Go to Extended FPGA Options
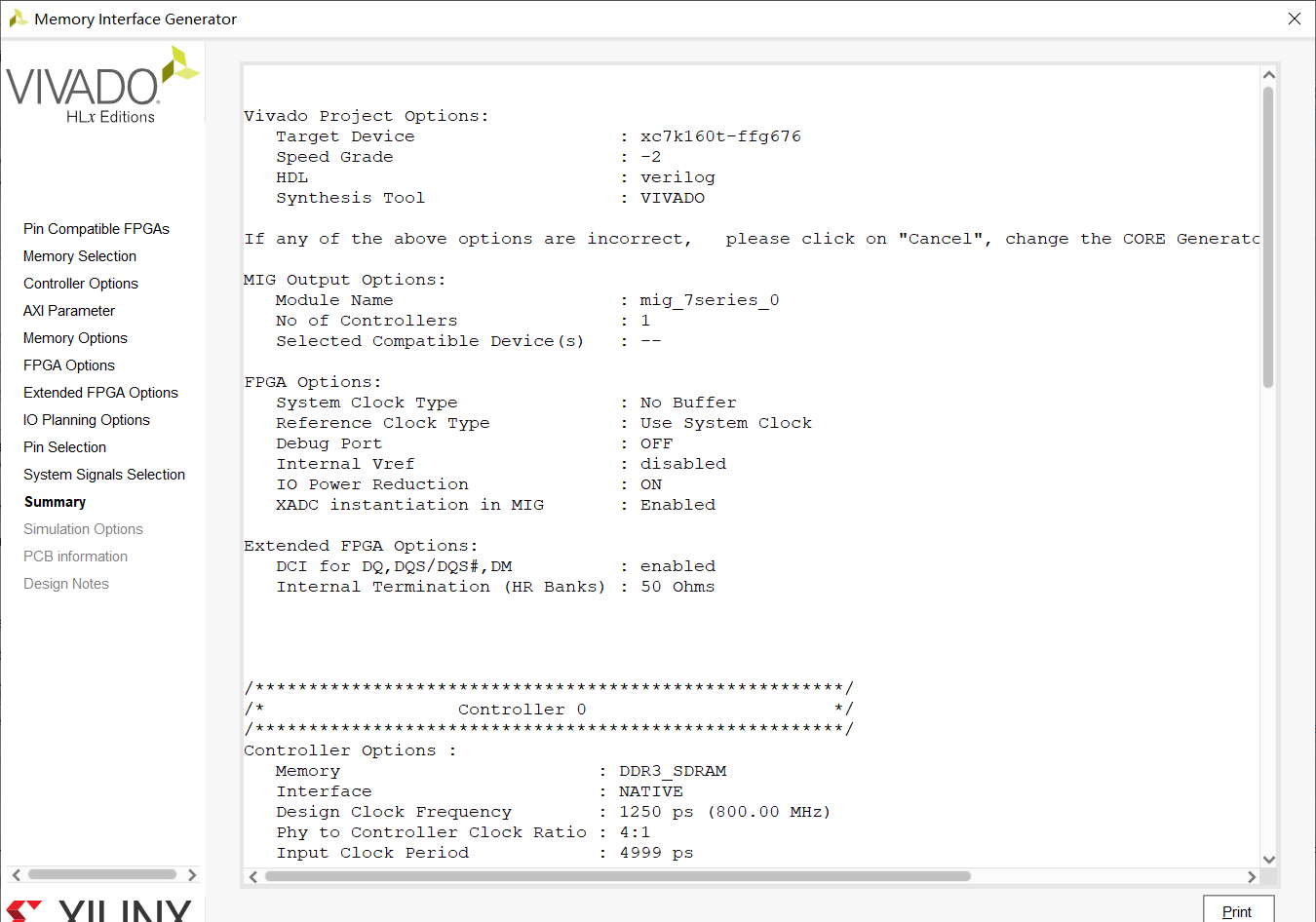The image size is (1316, 922). (x=100, y=392)
